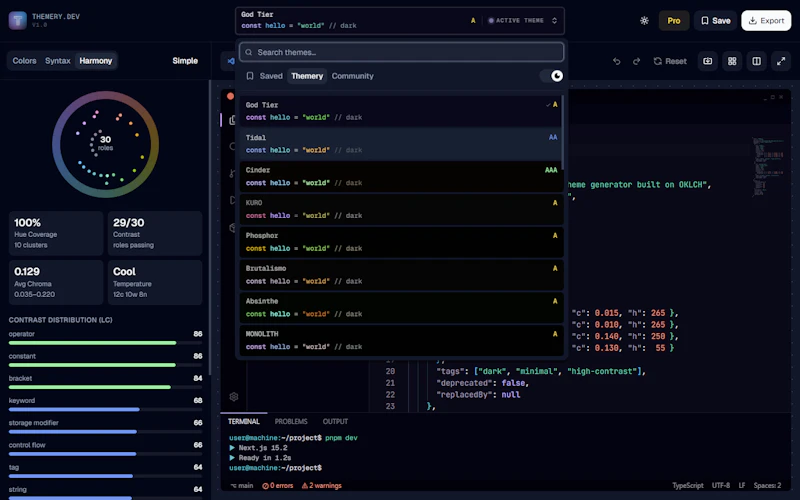This screenshot has height=500, width=800.
Task: Select the MONOLITH theme
Action: [401, 340]
